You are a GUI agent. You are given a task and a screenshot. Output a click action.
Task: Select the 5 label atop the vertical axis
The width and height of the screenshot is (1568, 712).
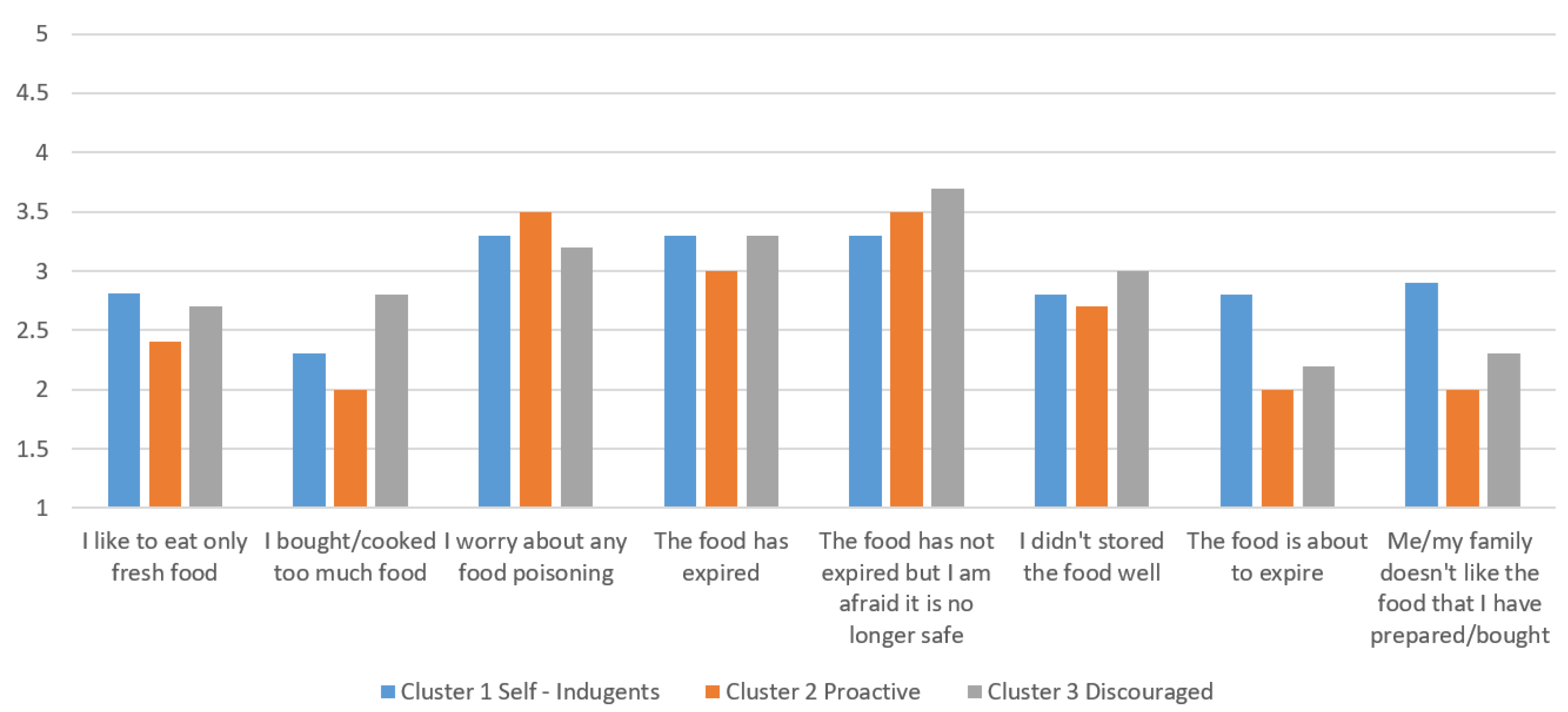click(x=41, y=34)
